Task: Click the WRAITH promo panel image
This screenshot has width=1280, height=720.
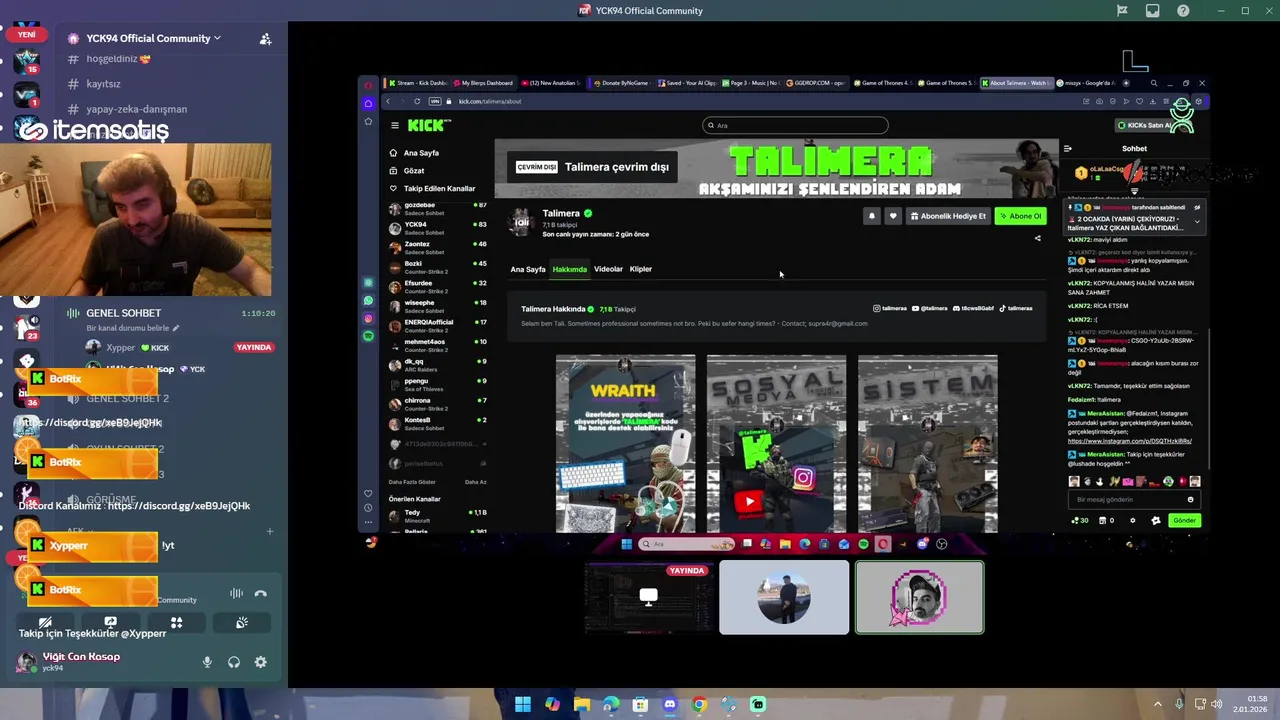Action: click(x=626, y=443)
